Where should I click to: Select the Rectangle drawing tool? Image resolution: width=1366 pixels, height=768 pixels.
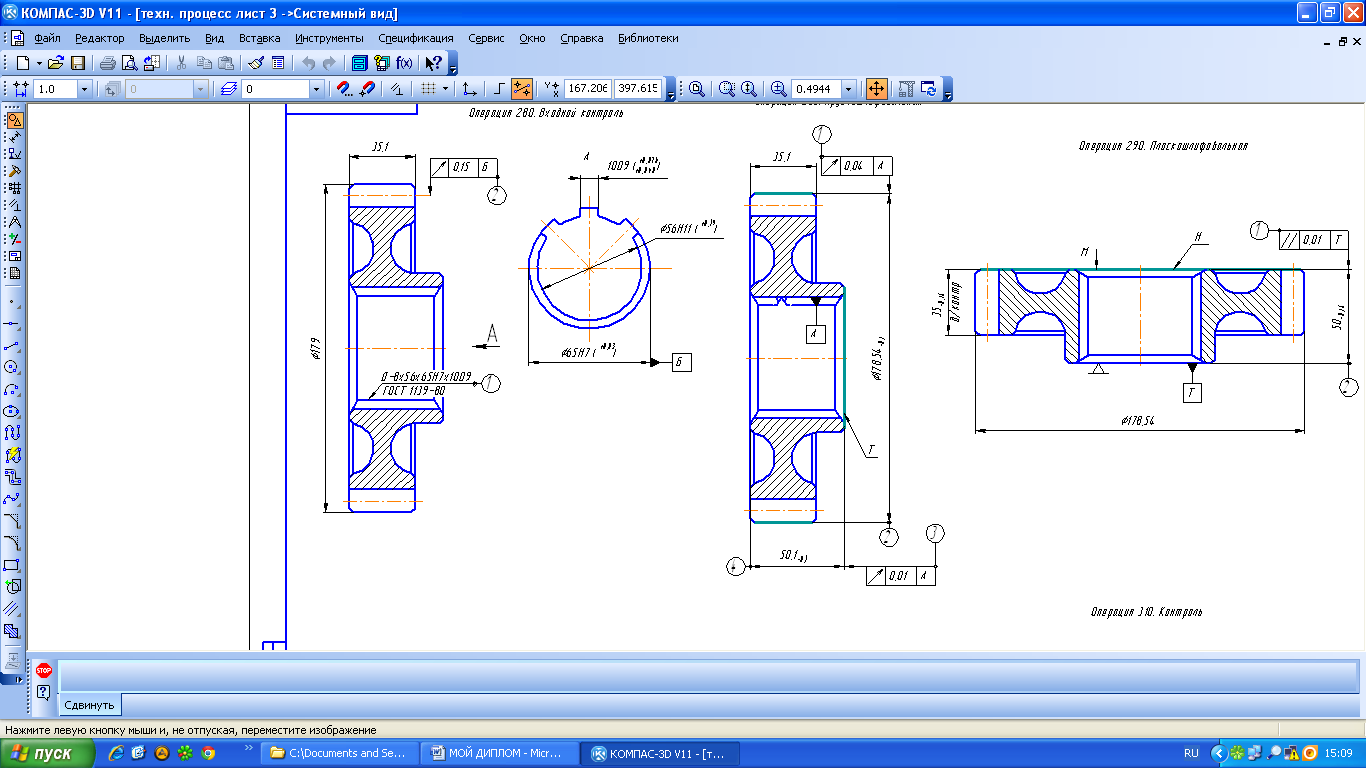(x=13, y=565)
